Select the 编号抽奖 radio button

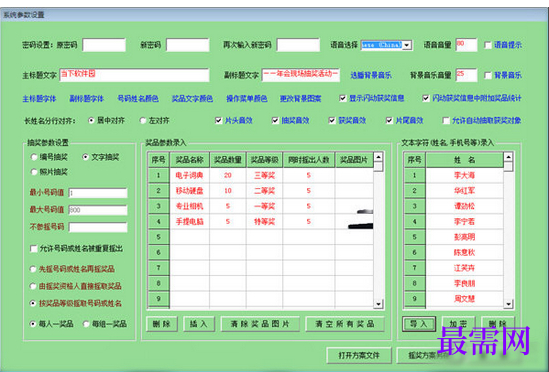pos(34,157)
